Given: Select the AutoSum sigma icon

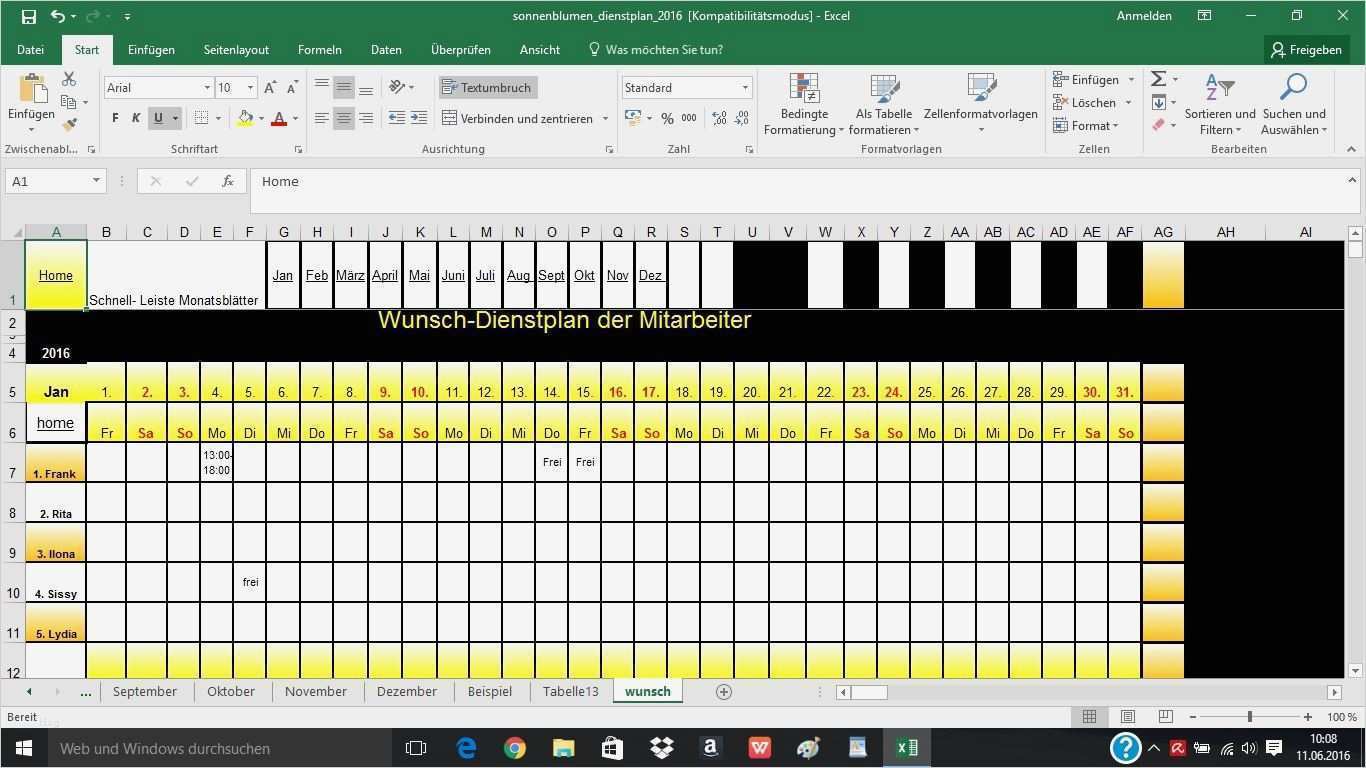Looking at the screenshot, I should pyautogui.click(x=1157, y=79).
